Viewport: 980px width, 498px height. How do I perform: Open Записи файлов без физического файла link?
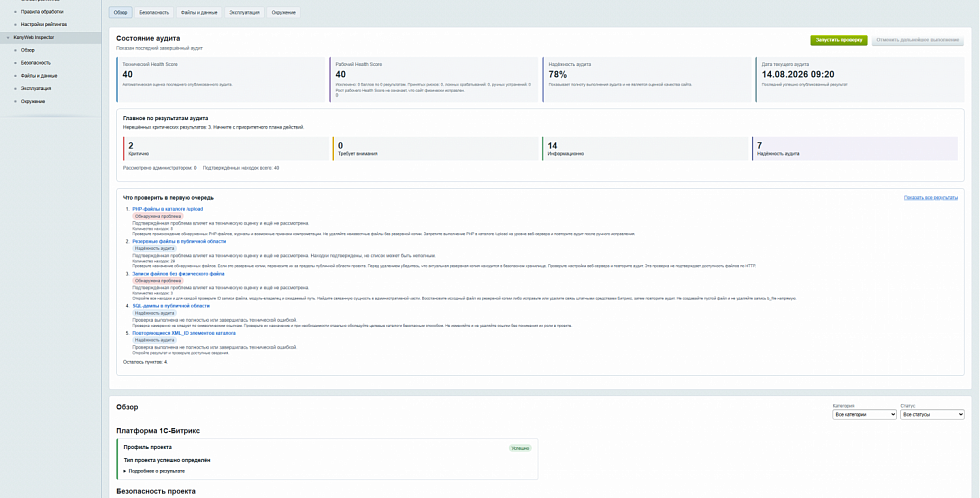(x=178, y=274)
